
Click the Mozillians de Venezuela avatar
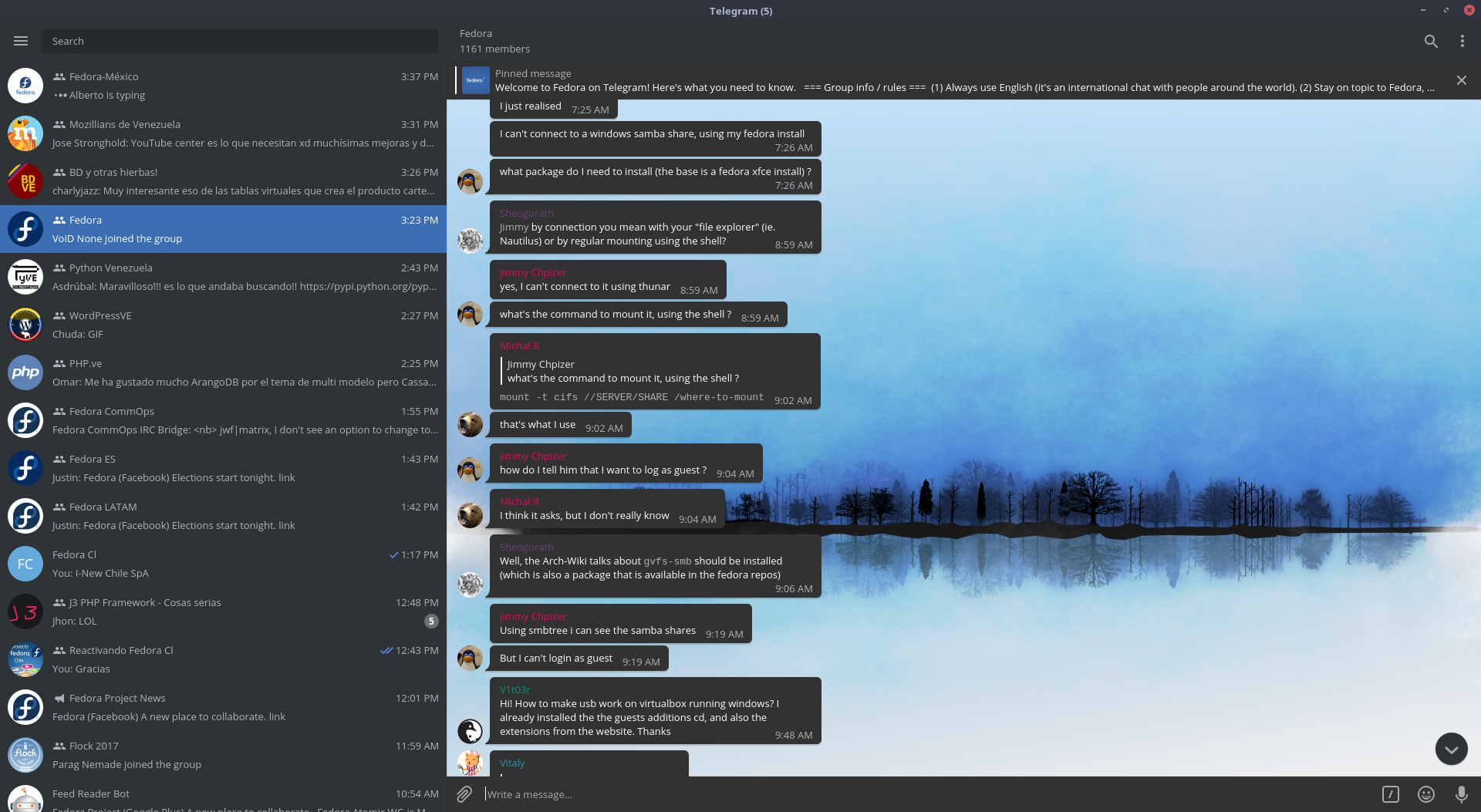click(25, 133)
